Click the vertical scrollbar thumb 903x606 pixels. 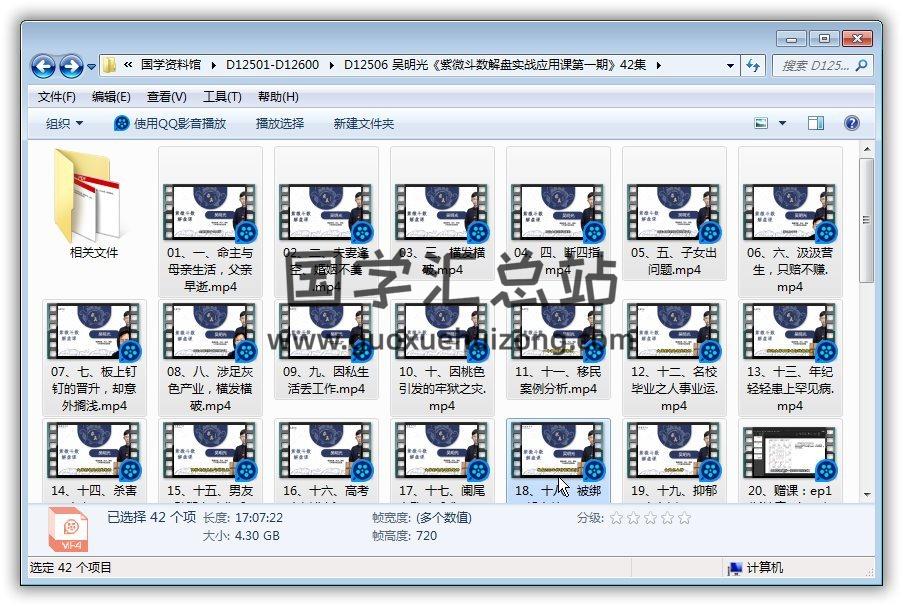click(866, 220)
